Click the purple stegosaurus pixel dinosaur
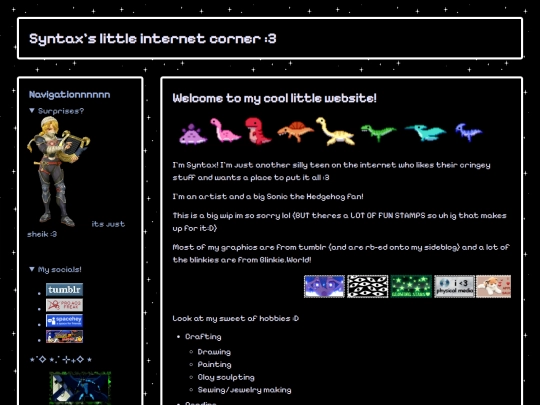This screenshot has height=405, width=540. 193,134
